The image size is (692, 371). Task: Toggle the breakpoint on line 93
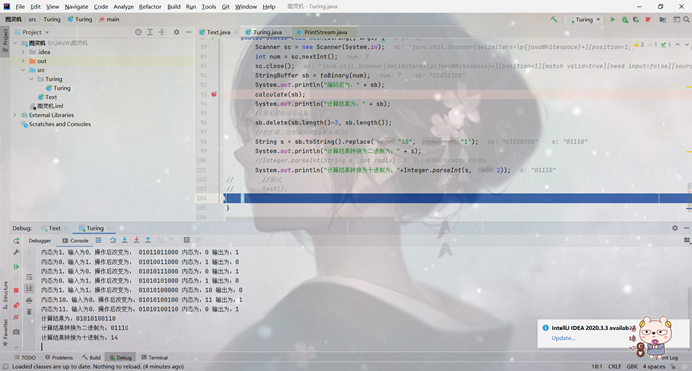(x=214, y=94)
